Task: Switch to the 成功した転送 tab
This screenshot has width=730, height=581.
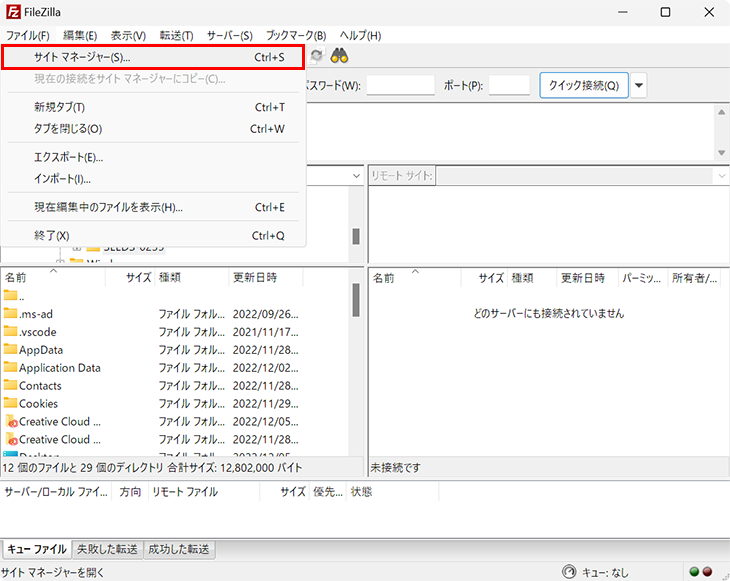Action: coord(179,549)
